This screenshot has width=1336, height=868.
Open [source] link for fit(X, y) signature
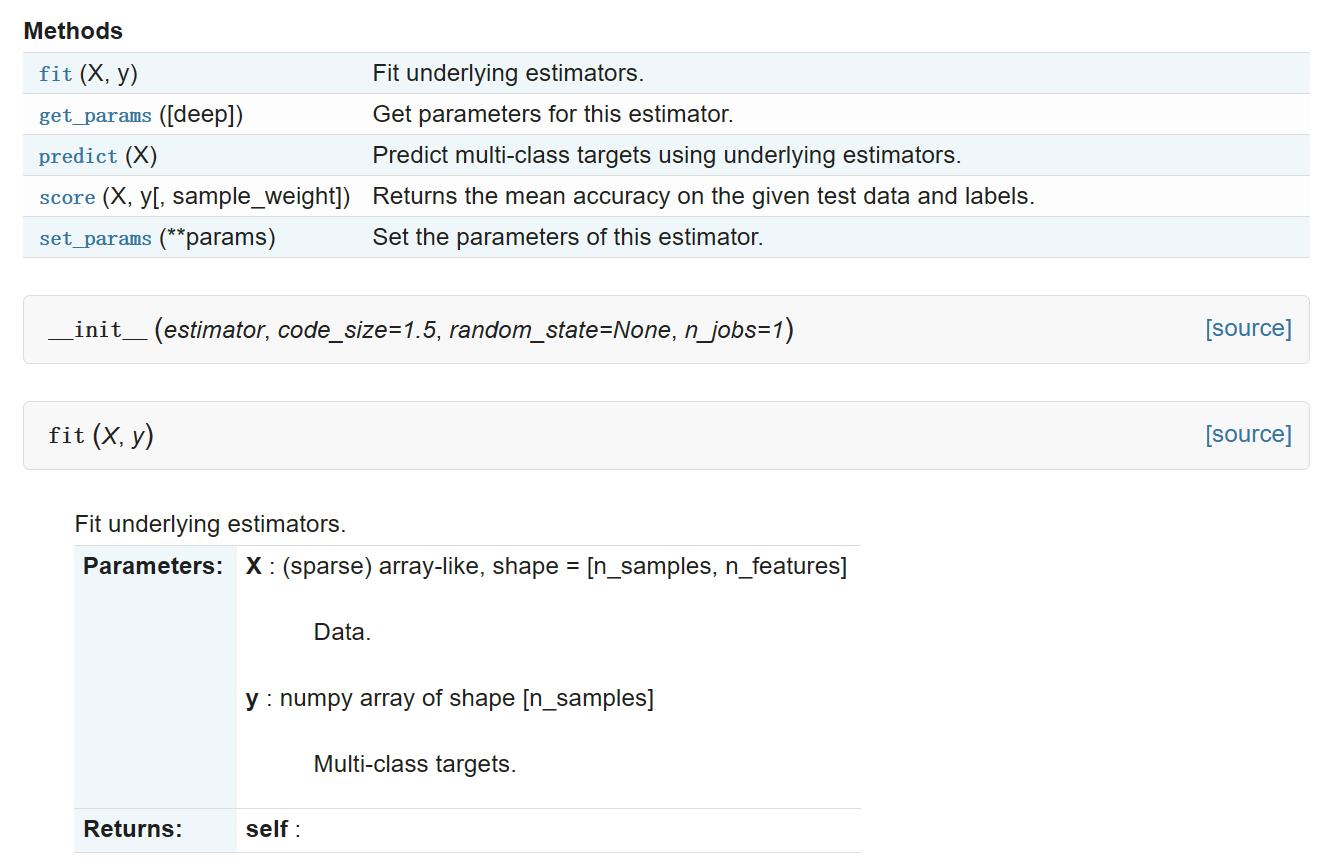(1248, 434)
